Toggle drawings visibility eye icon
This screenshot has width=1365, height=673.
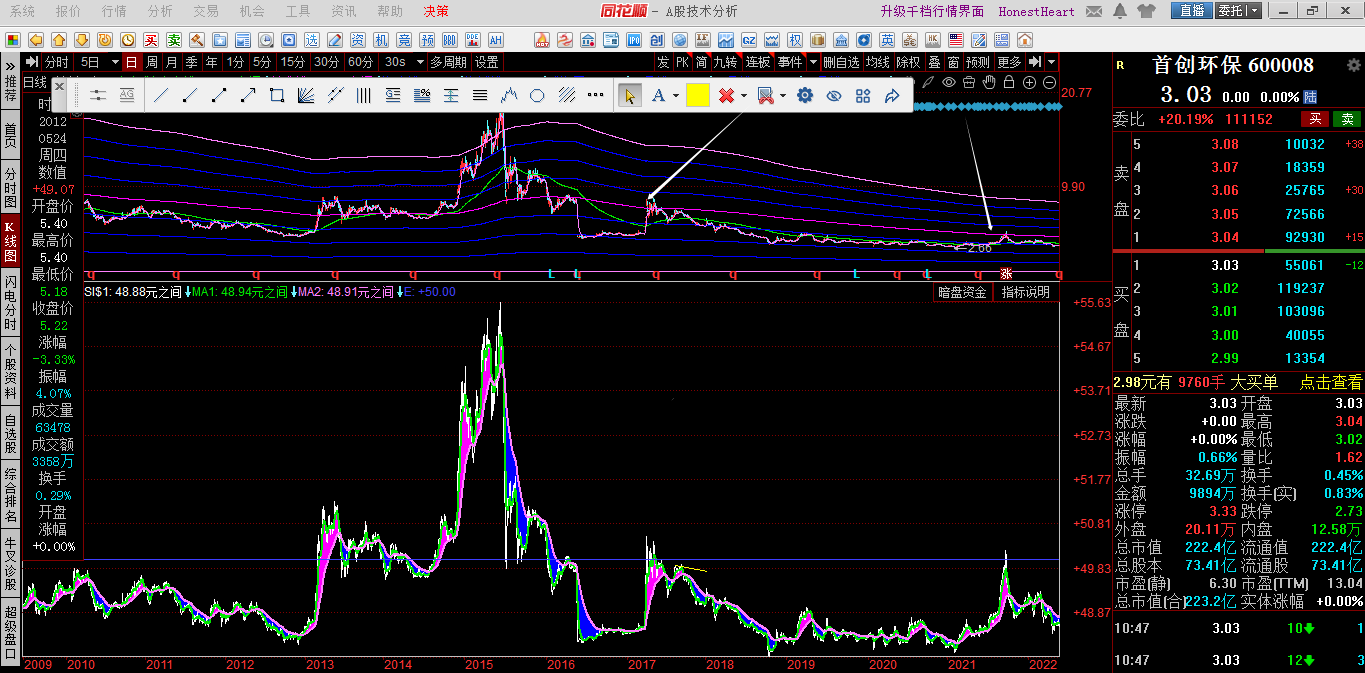[834, 96]
